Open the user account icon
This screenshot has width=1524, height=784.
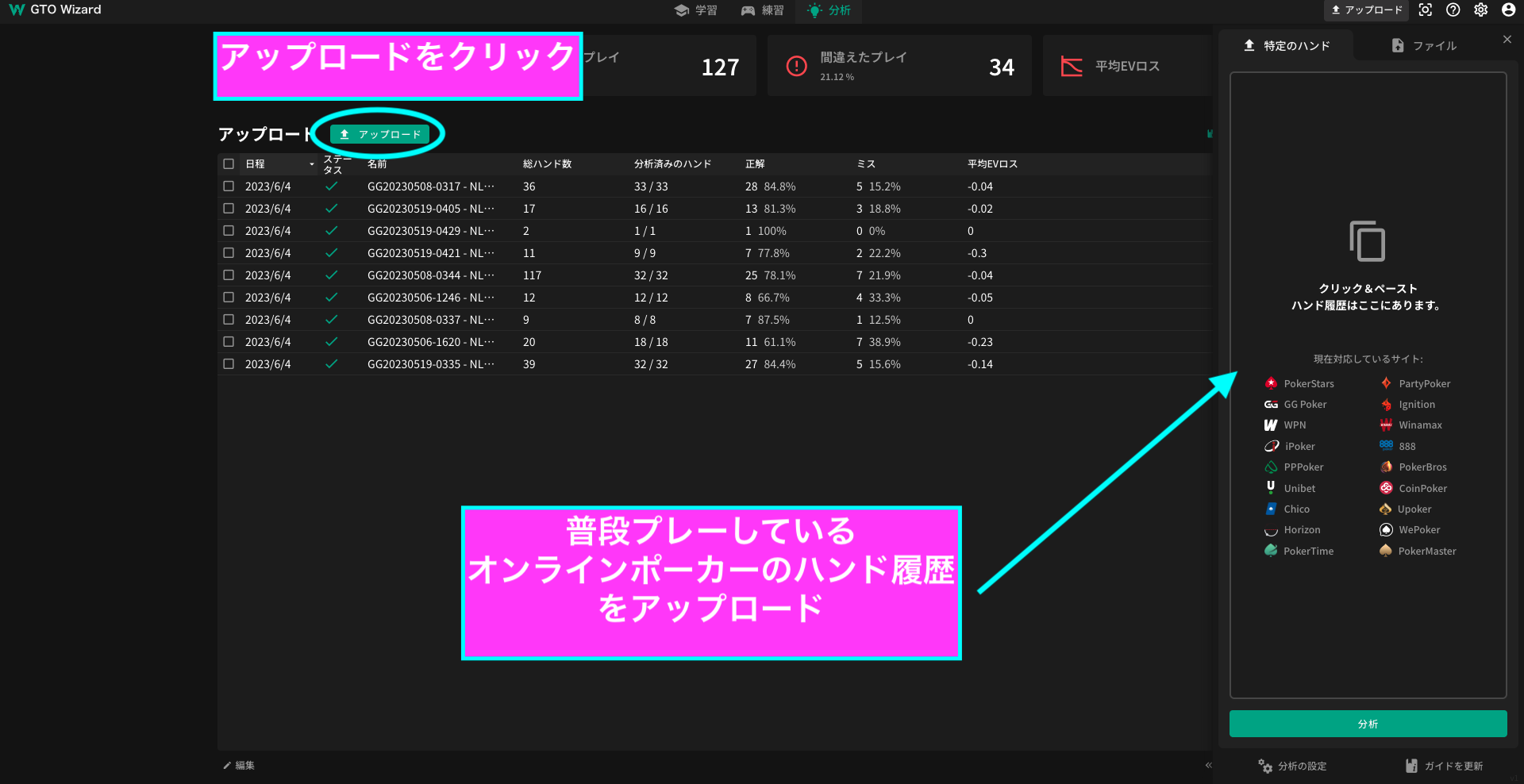pyautogui.click(x=1509, y=10)
